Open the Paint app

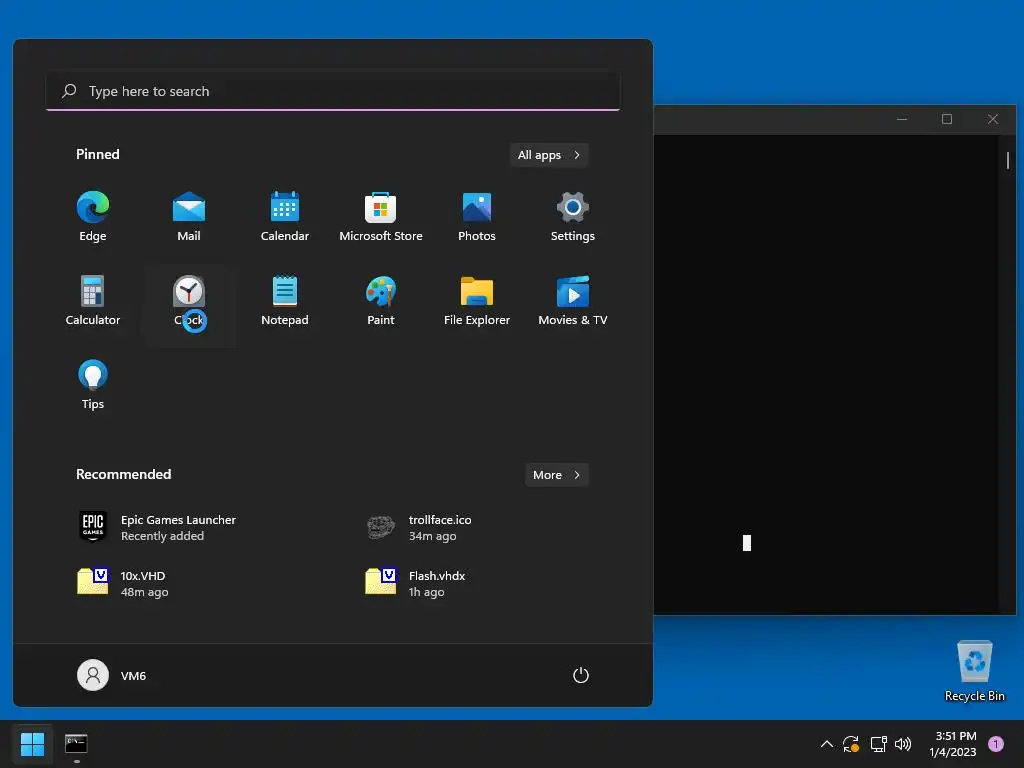(381, 300)
